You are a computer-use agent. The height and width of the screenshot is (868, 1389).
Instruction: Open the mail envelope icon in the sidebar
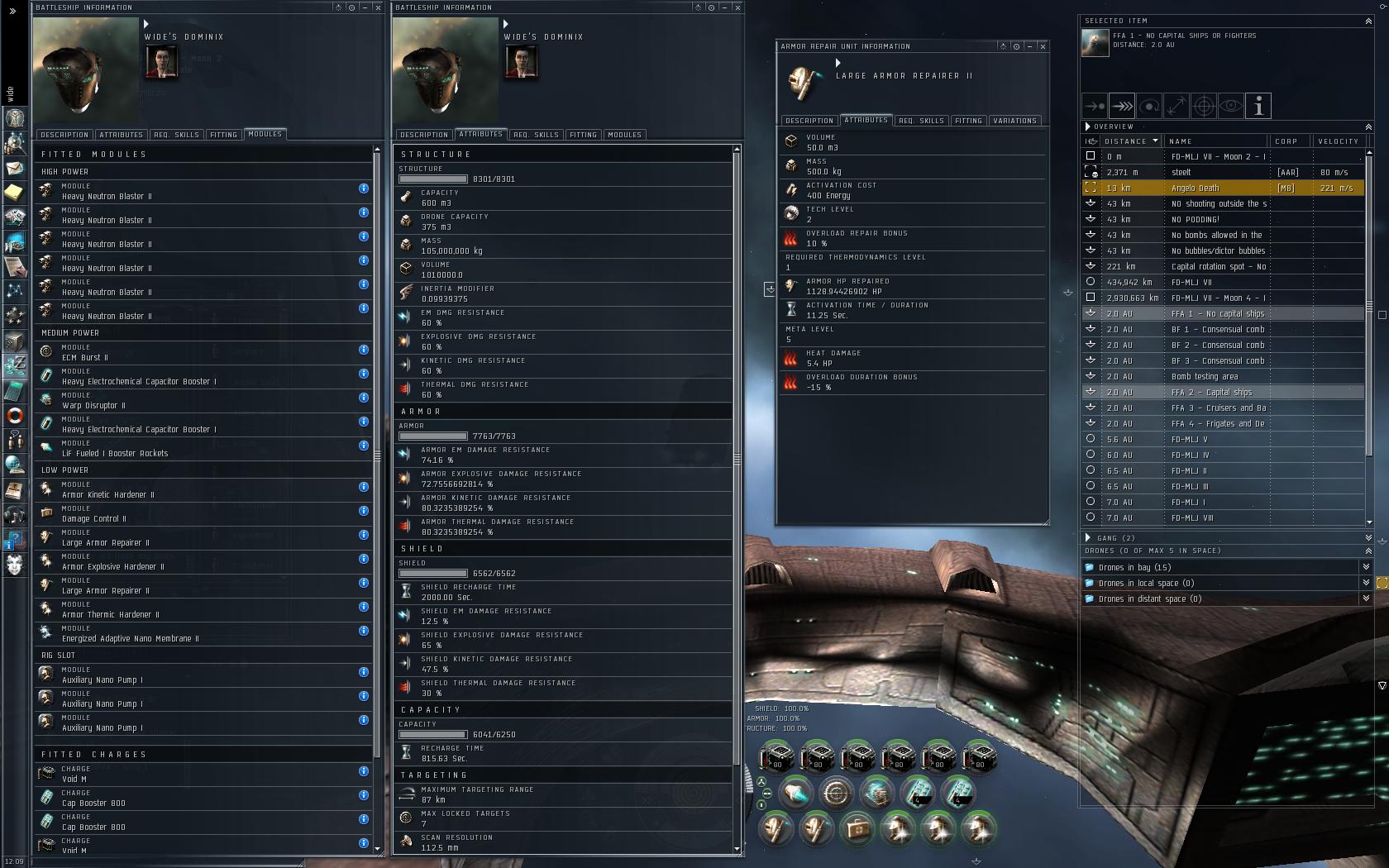pos(14,168)
